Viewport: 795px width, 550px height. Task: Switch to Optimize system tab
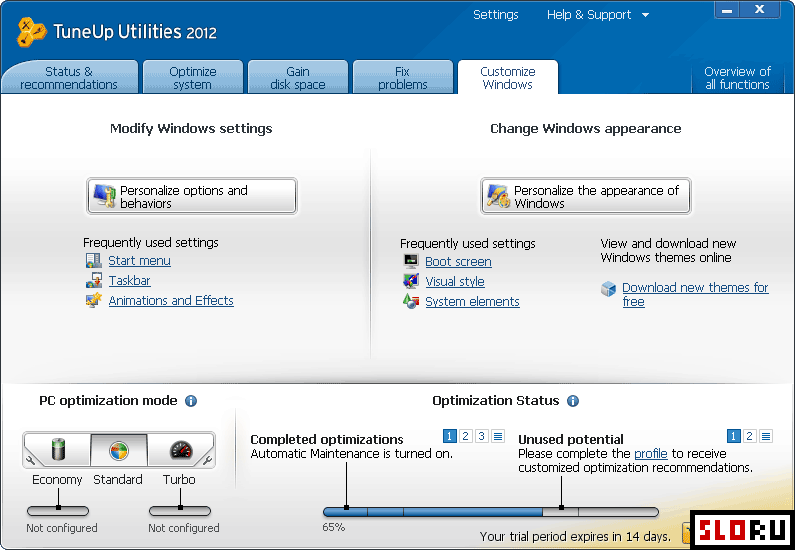(193, 78)
